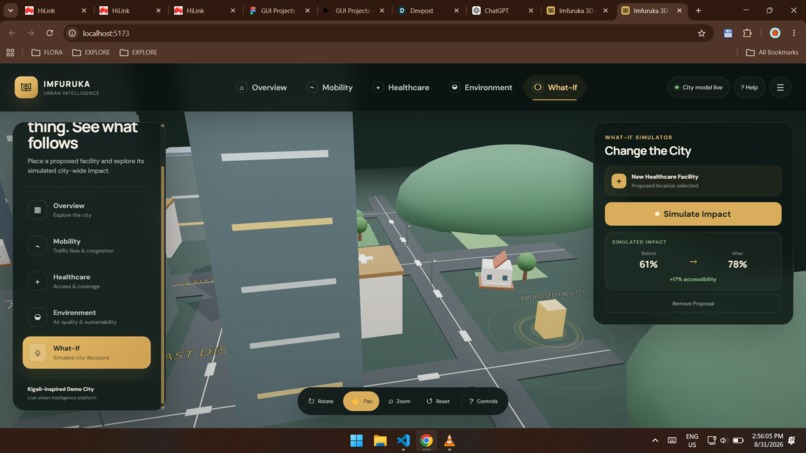Open a new browser tab
This screenshot has height=453, width=806.
pyautogui.click(x=698, y=10)
